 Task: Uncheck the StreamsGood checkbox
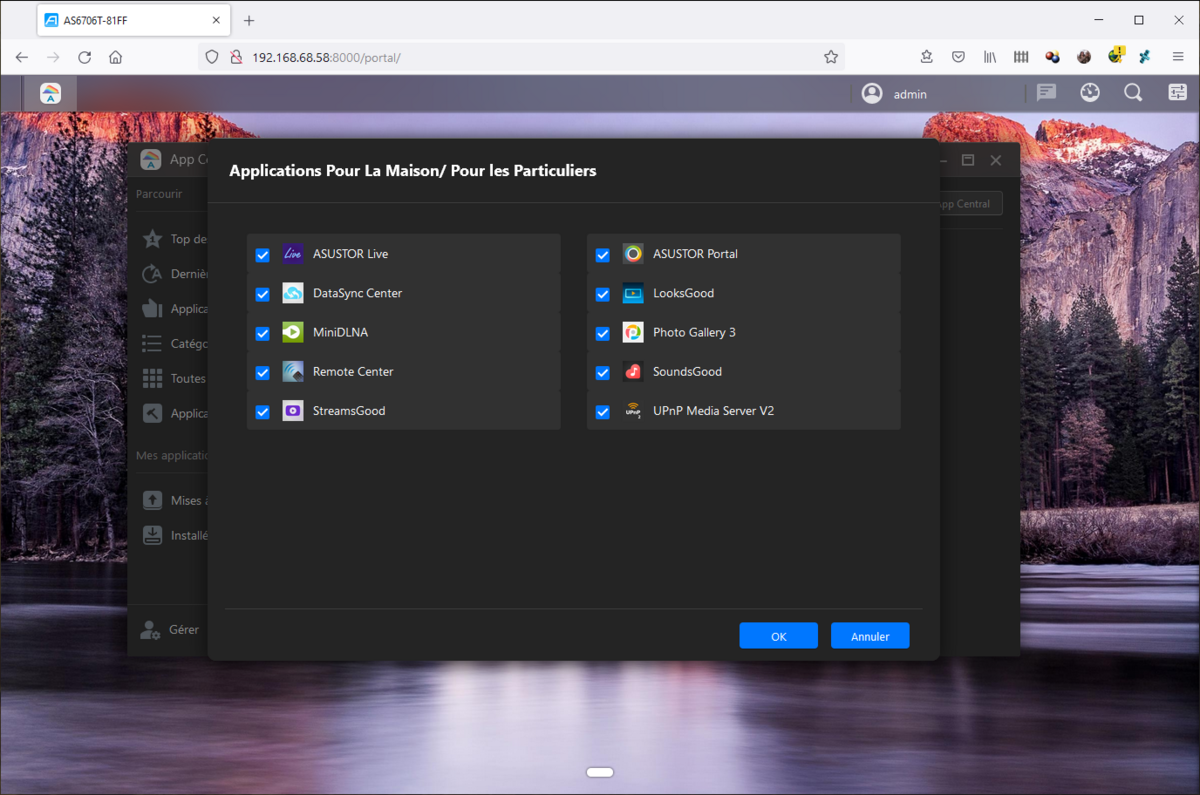pos(263,412)
